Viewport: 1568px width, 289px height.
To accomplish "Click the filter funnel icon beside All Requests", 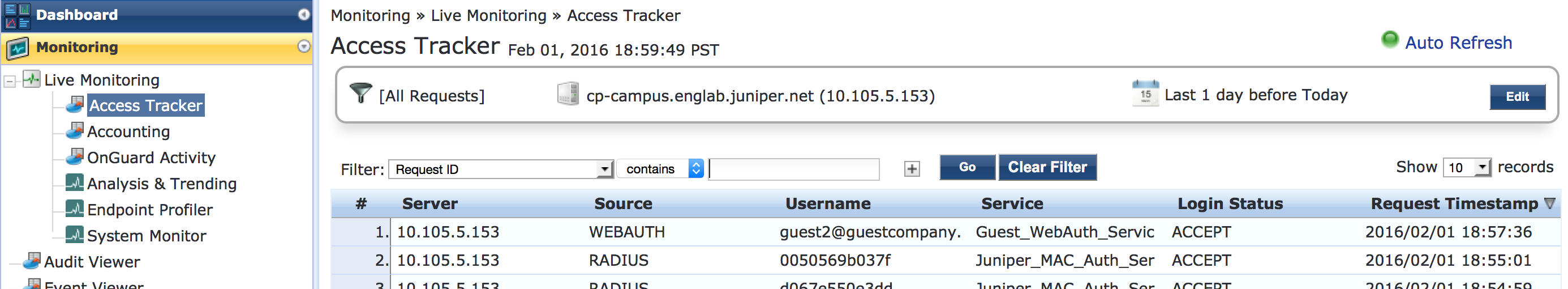I will 360,93.
